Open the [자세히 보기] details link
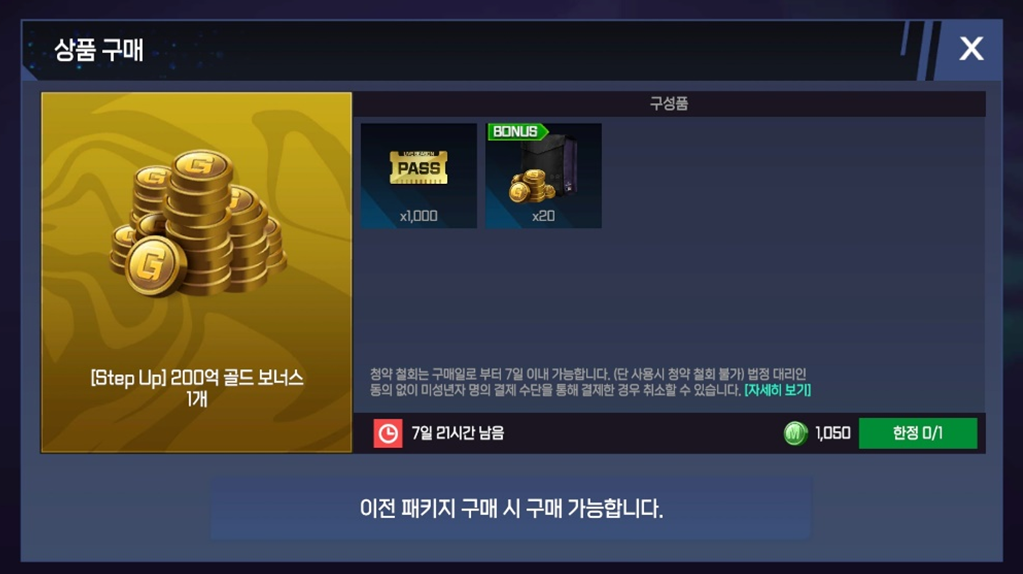 tap(777, 390)
